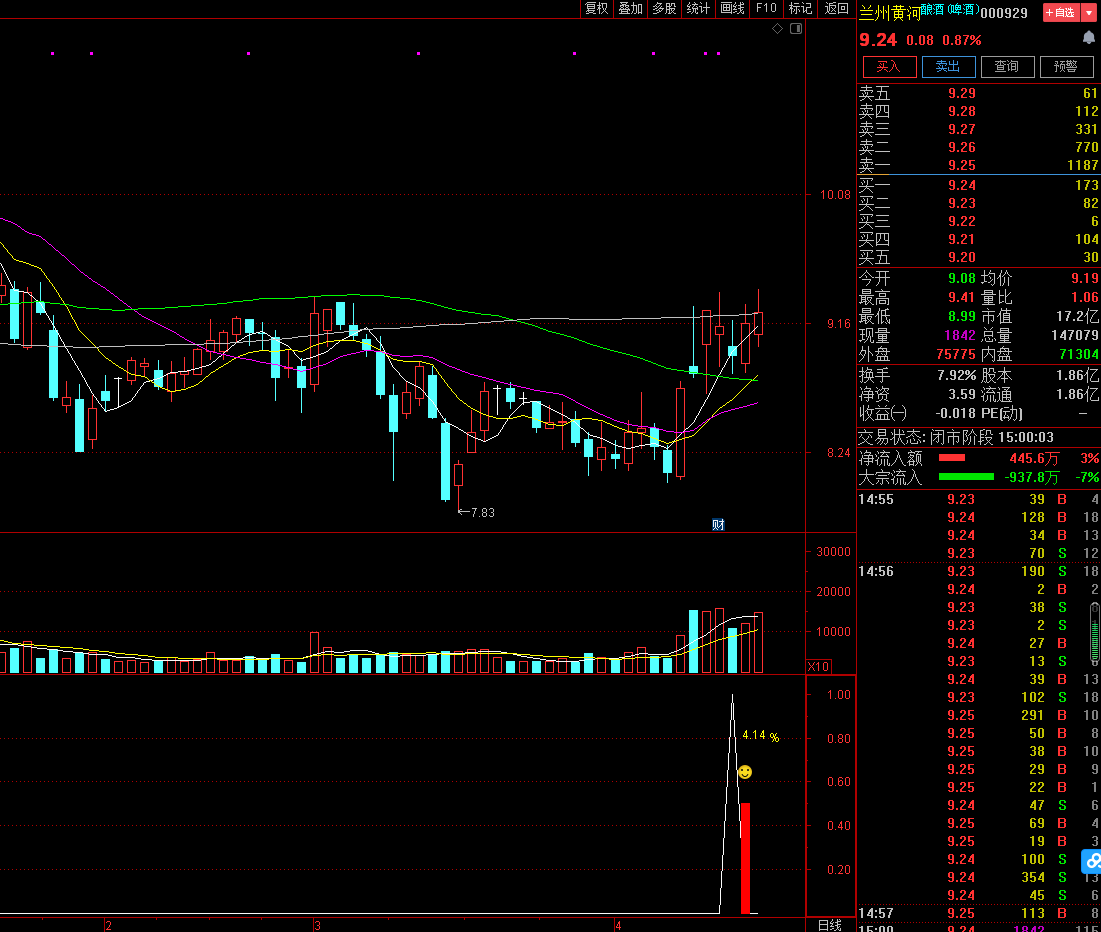Add stock with +自选 button

1061,13
